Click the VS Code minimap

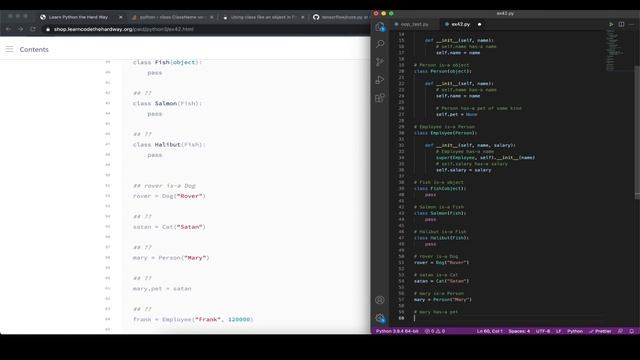[613, 50]
